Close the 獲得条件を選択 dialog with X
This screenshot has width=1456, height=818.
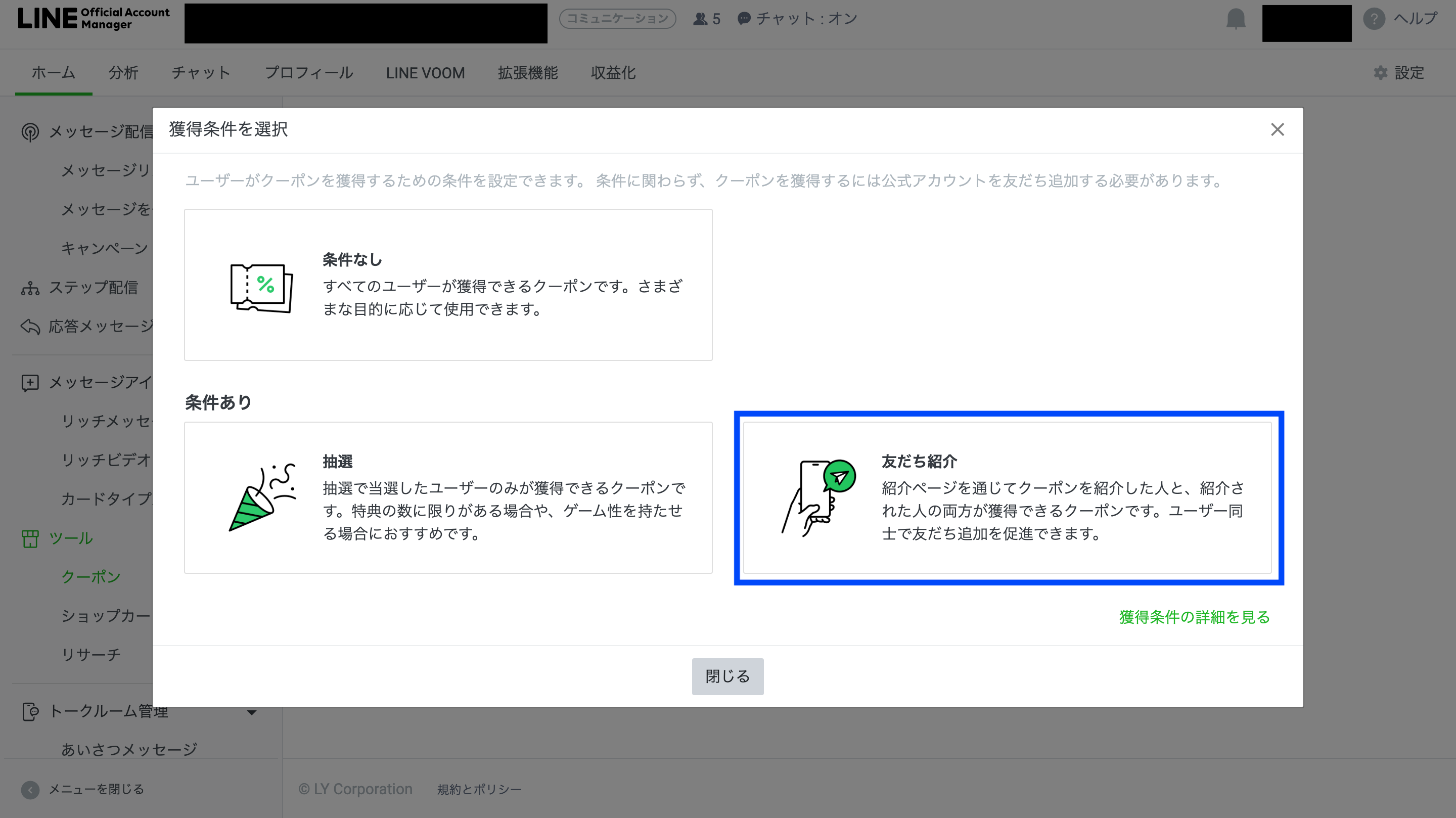tap(1277, 129)
